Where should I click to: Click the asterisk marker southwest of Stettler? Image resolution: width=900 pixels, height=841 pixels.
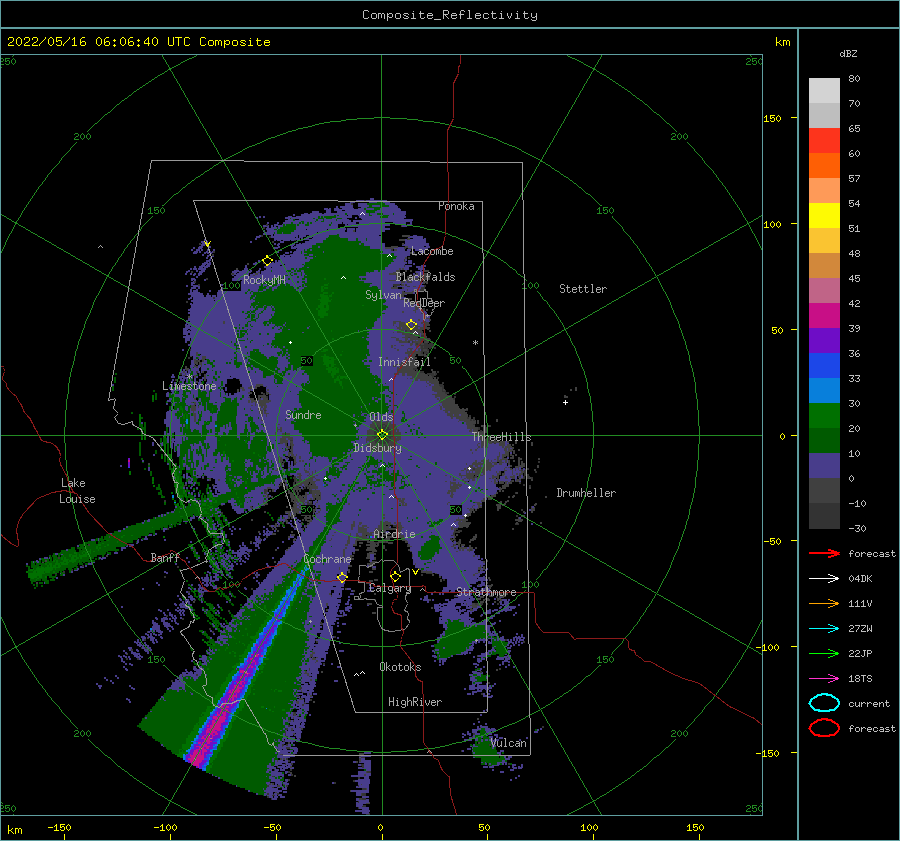click(475, 343)
